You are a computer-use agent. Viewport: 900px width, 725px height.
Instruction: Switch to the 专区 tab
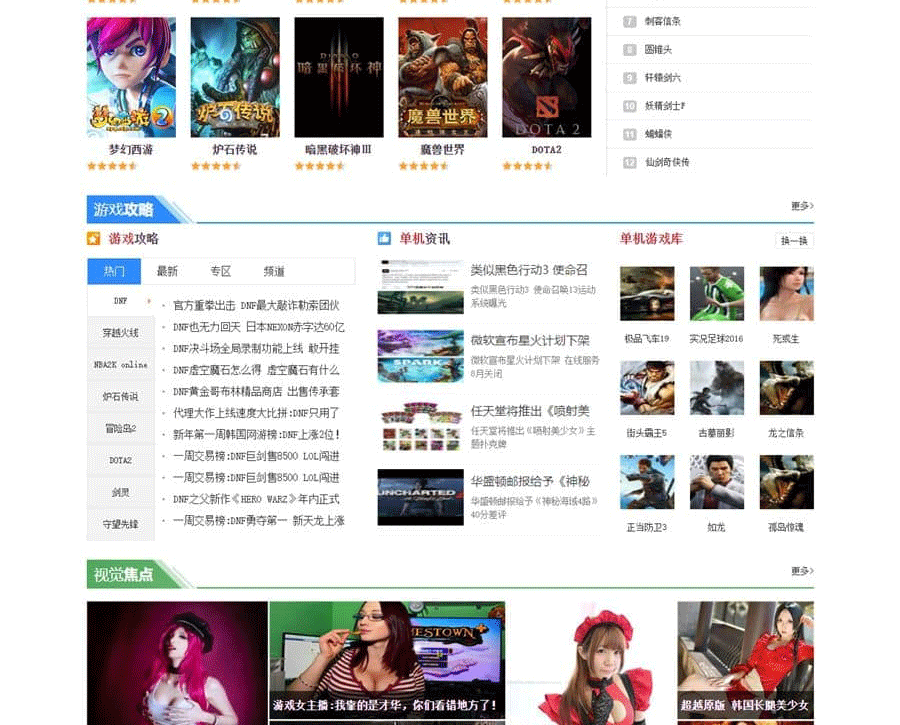tap(220, 271)
